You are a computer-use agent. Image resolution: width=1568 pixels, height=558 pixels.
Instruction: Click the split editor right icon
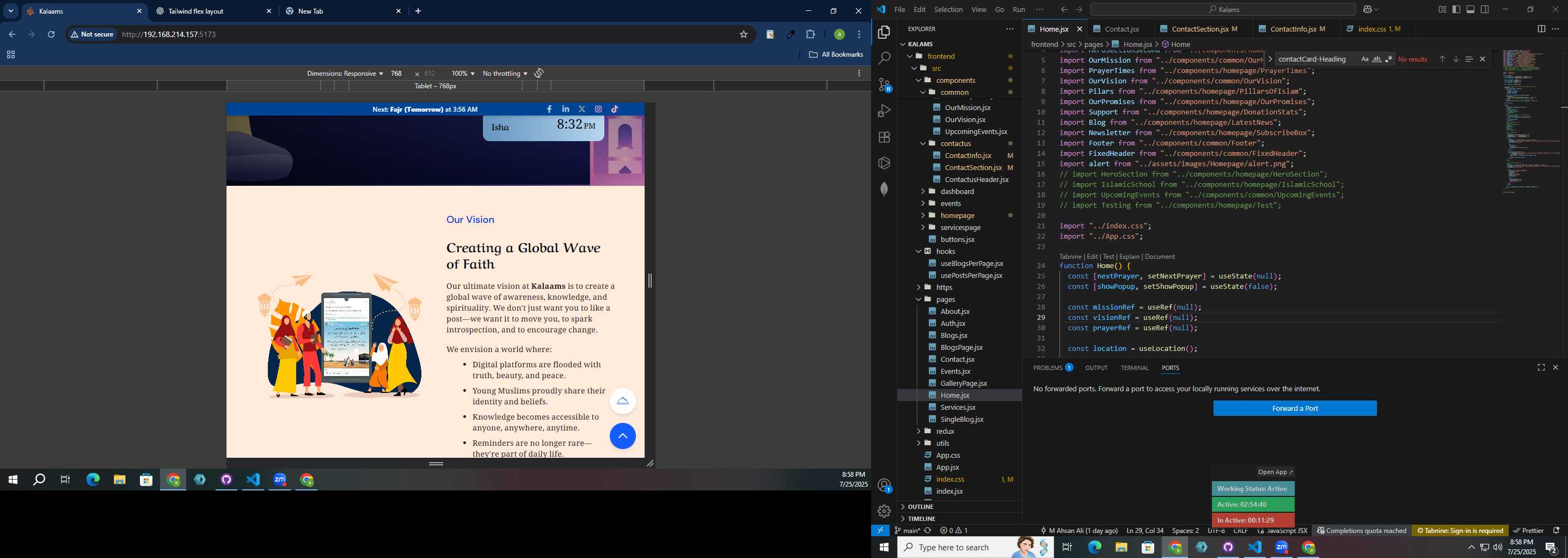coord(1541,29)
